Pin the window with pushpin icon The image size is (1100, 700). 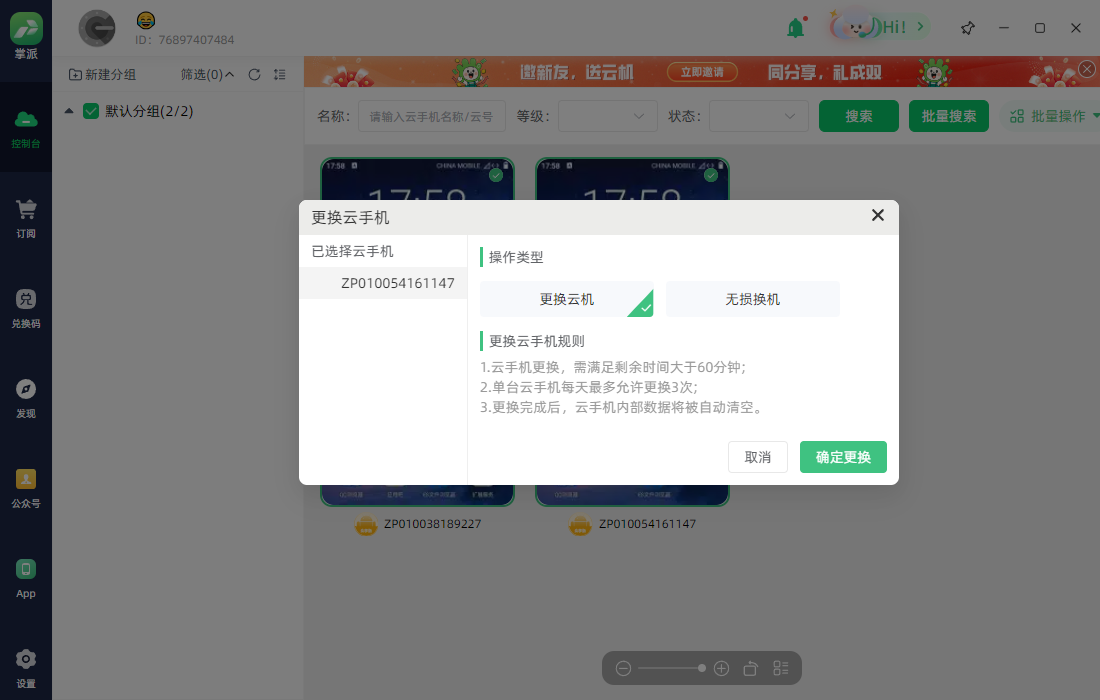pyautogui.click(x=967, y=28)
